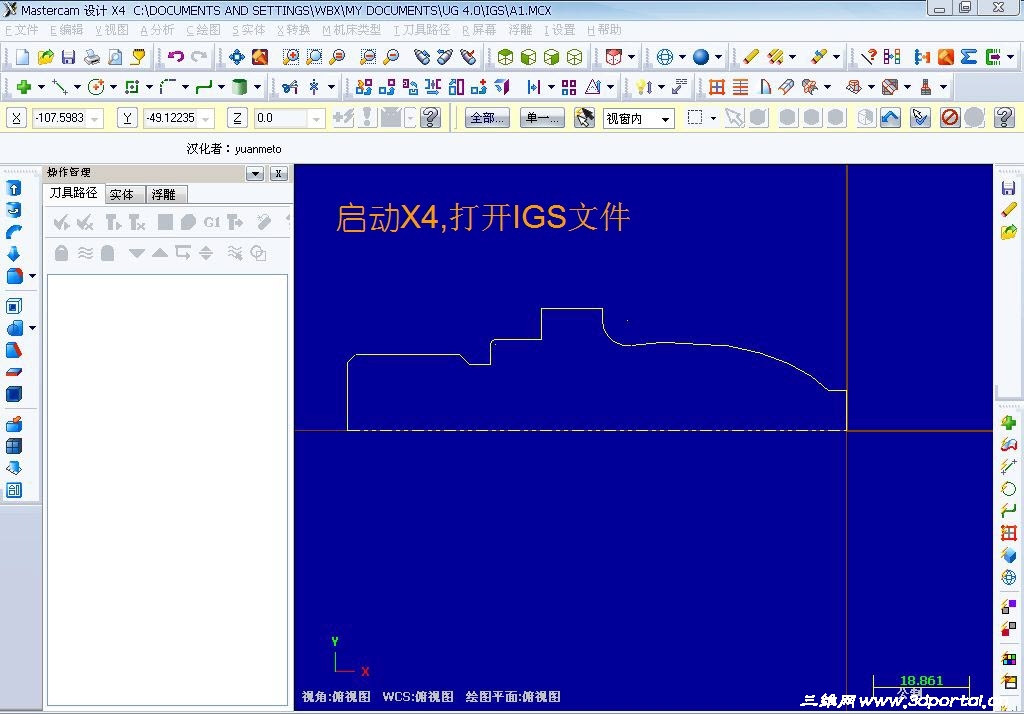This screenshot has width=1024, height=714.
Task: Click the green plus create point icon
Action: pos(24,86)
